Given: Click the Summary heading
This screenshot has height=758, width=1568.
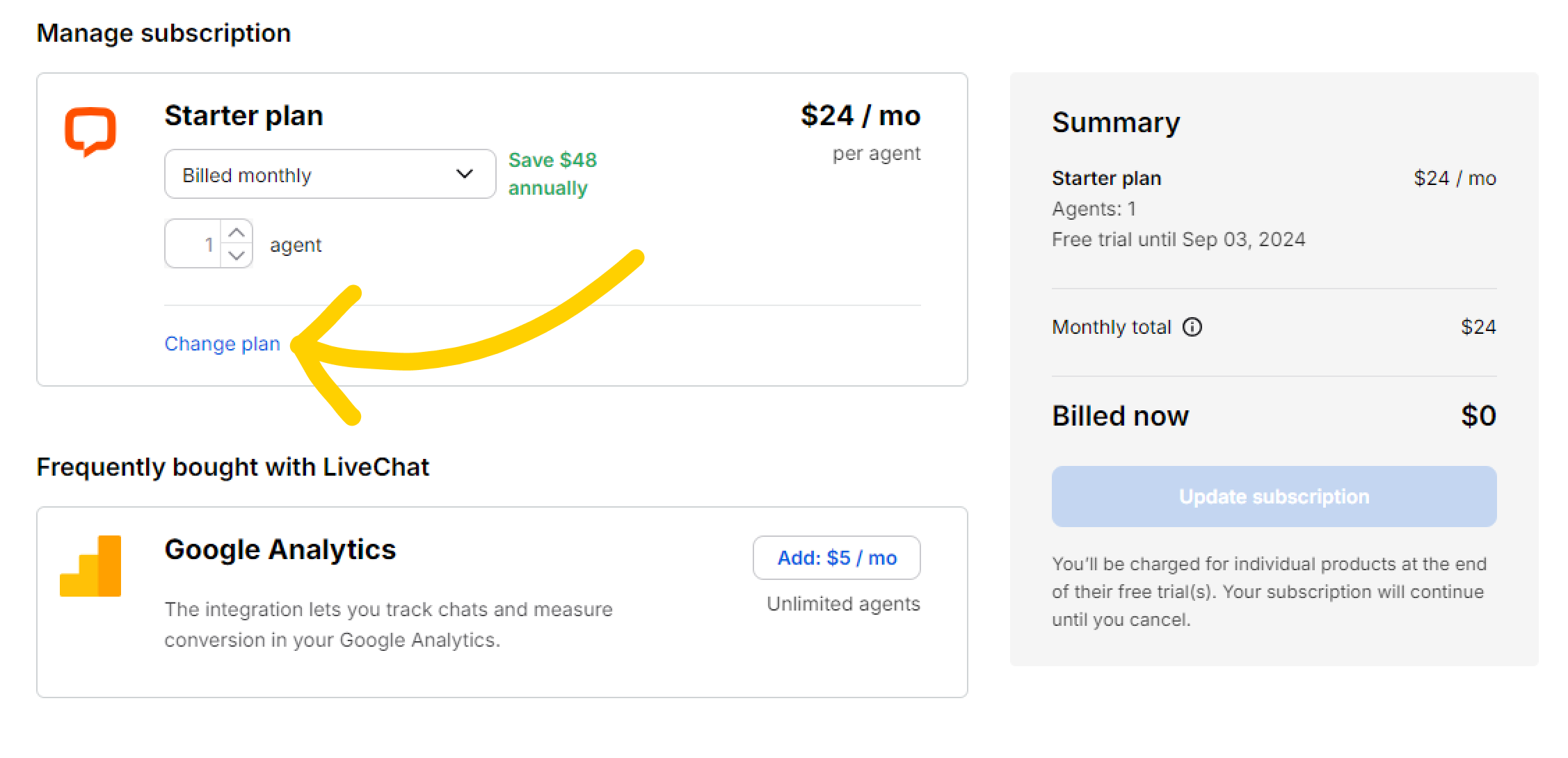Looking at the screenshot, I should (1116, 122).
